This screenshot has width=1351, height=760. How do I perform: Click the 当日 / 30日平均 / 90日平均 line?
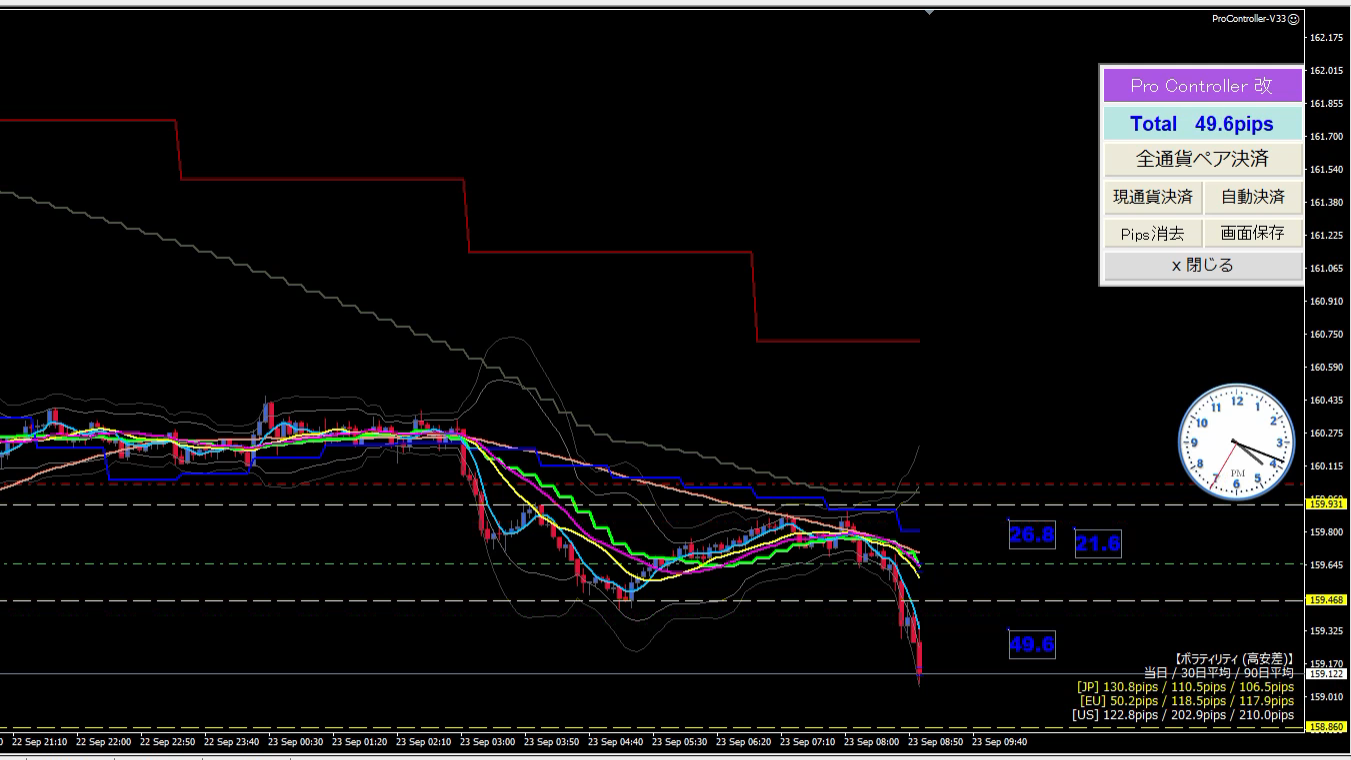click(1219, 673)
